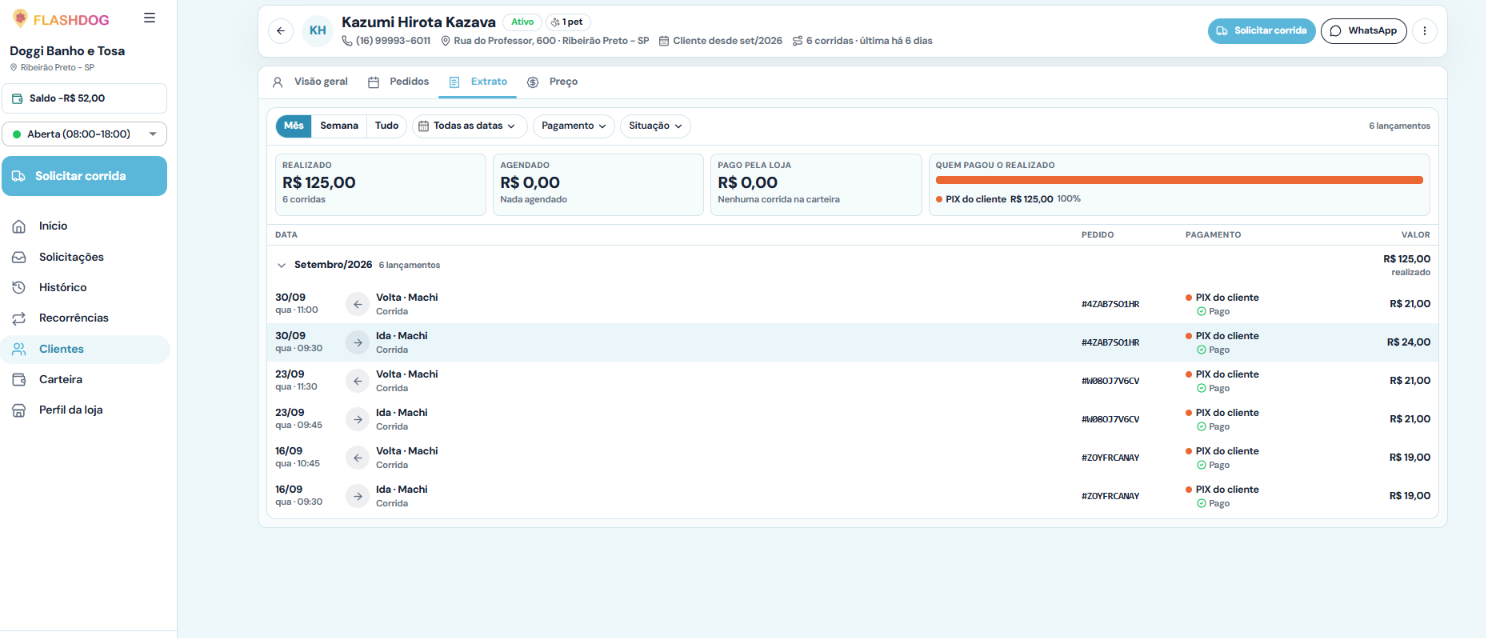The width and height of the screenshot is (1486, 638).
Task: Click the KH client avatar
Action: 318,31
